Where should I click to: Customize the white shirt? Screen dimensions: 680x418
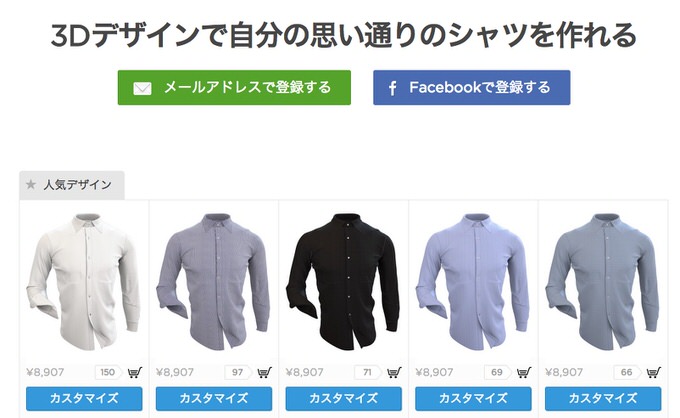point(84,398)
